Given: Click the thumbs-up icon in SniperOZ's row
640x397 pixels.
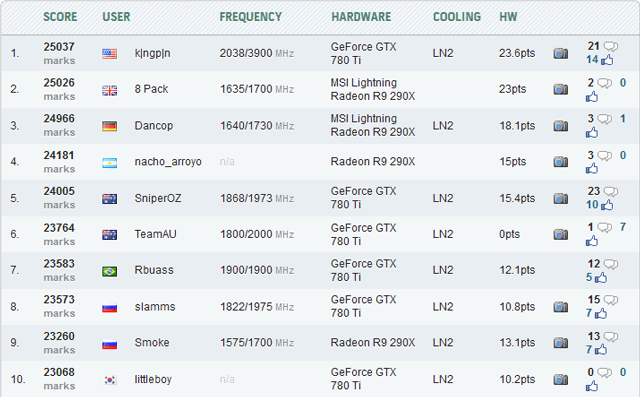Looking at the screenshot, I should (x=607, y=205).
